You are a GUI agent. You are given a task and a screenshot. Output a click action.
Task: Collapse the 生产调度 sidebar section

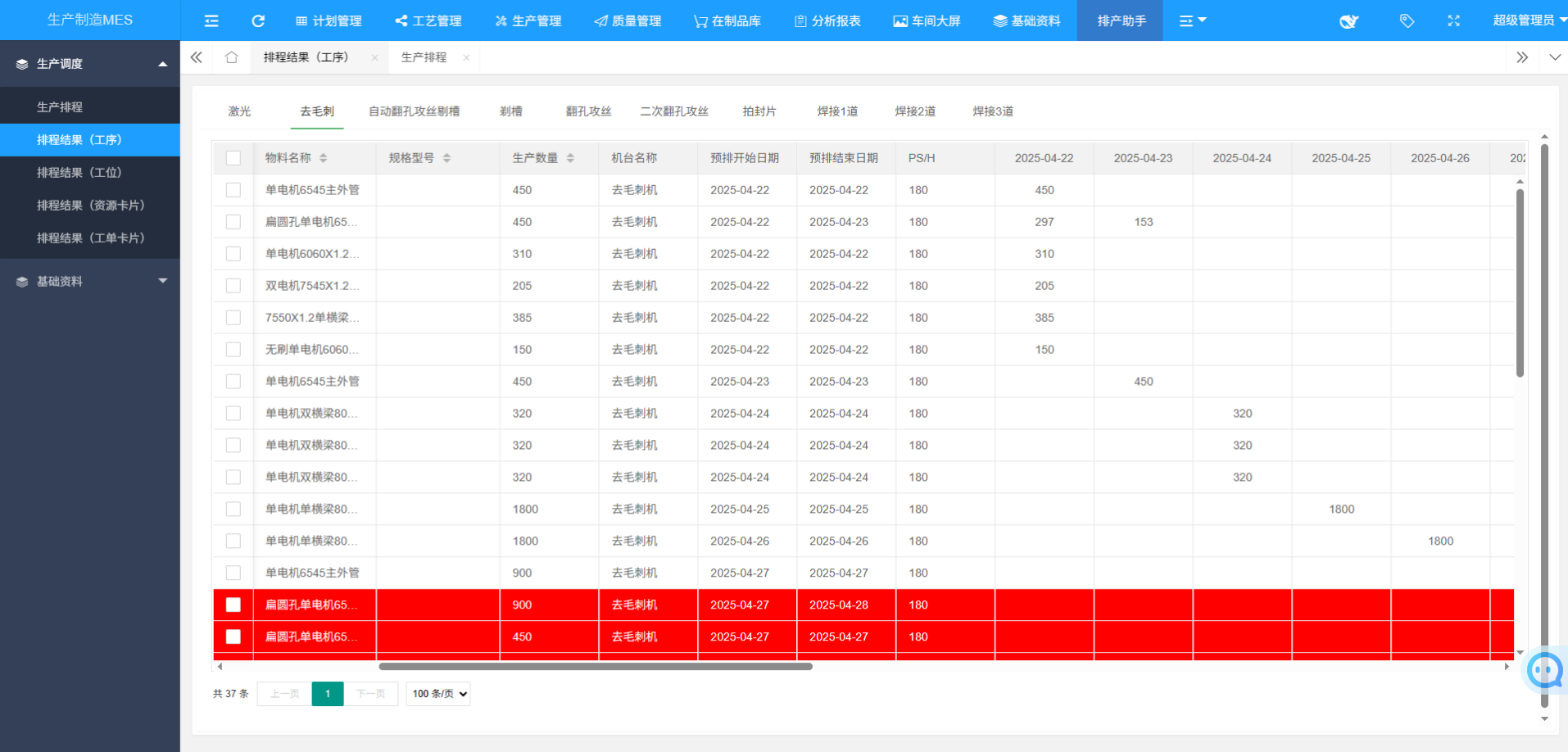tap(90, 64)
